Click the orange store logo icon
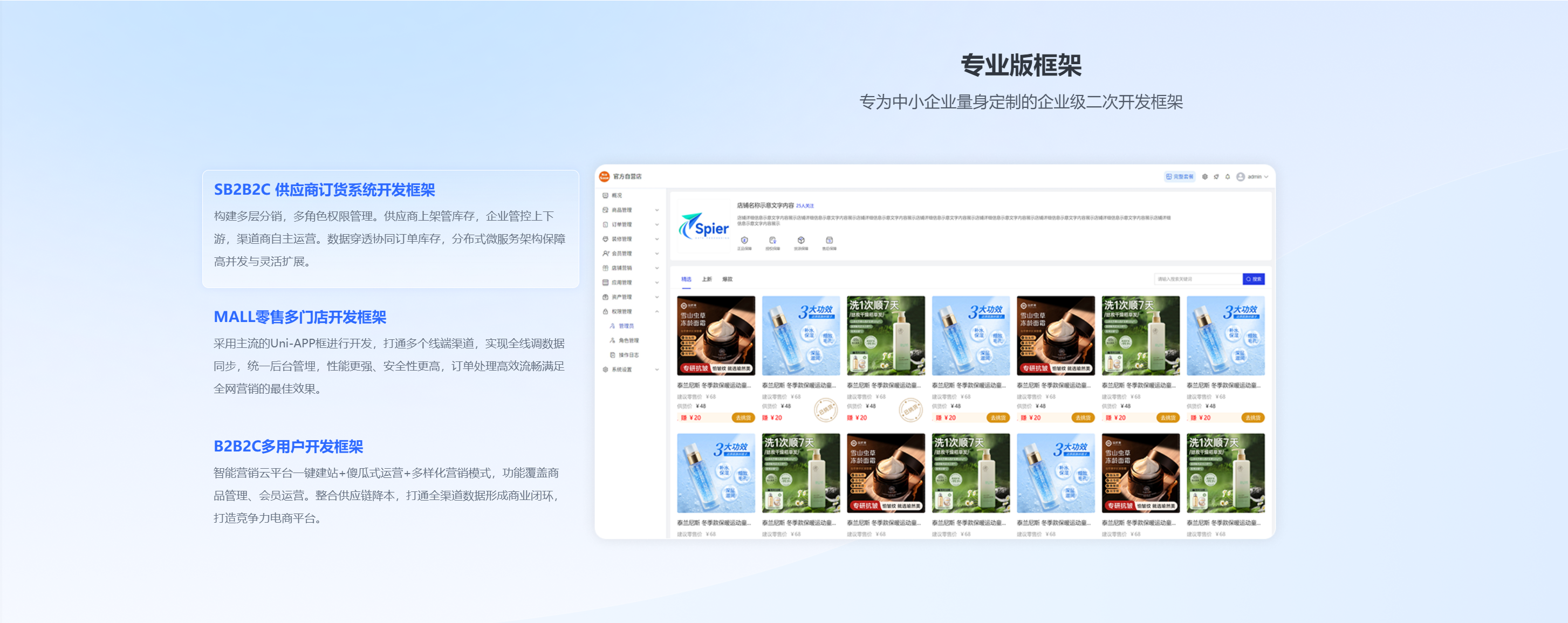Image resolution: width=1568 pixels, height=623 pixels. [x=604, y=176]
